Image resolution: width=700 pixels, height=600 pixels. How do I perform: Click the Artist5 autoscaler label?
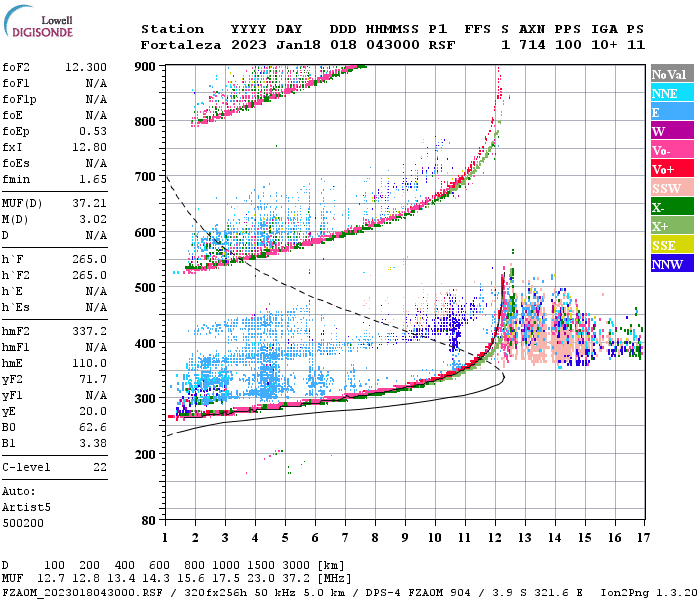[x=26, y=508]
